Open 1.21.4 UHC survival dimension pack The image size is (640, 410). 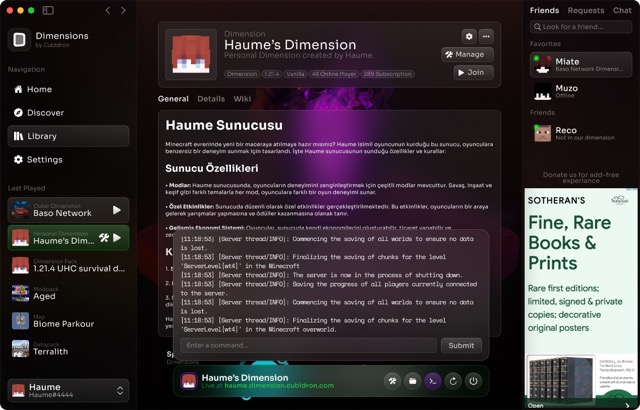tap(68, 265)
